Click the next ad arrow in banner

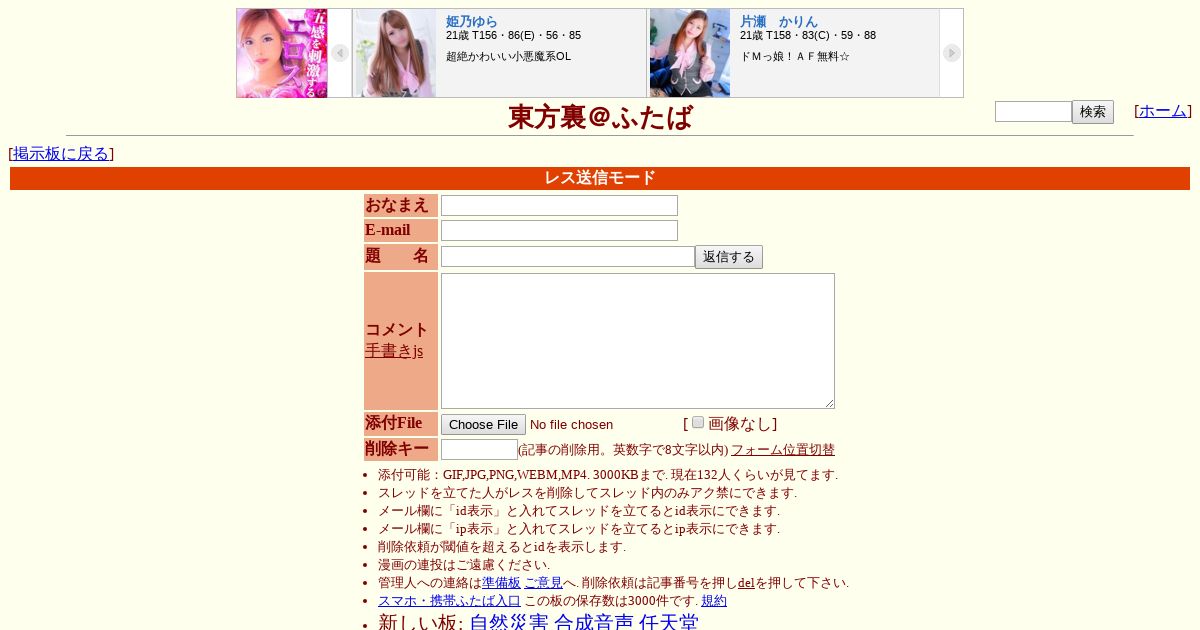952,53
